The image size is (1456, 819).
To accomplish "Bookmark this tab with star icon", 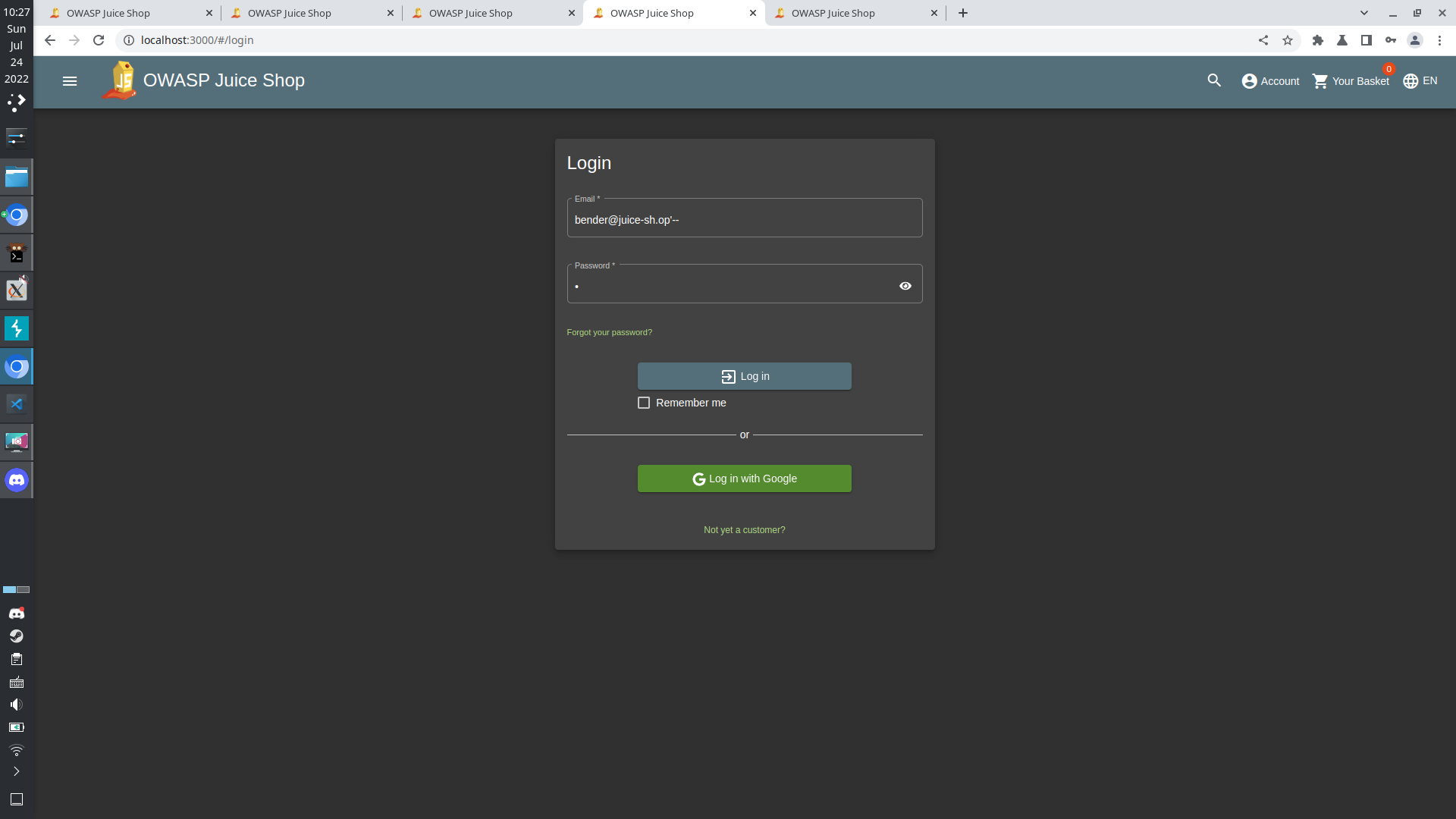I will 1288,40.
